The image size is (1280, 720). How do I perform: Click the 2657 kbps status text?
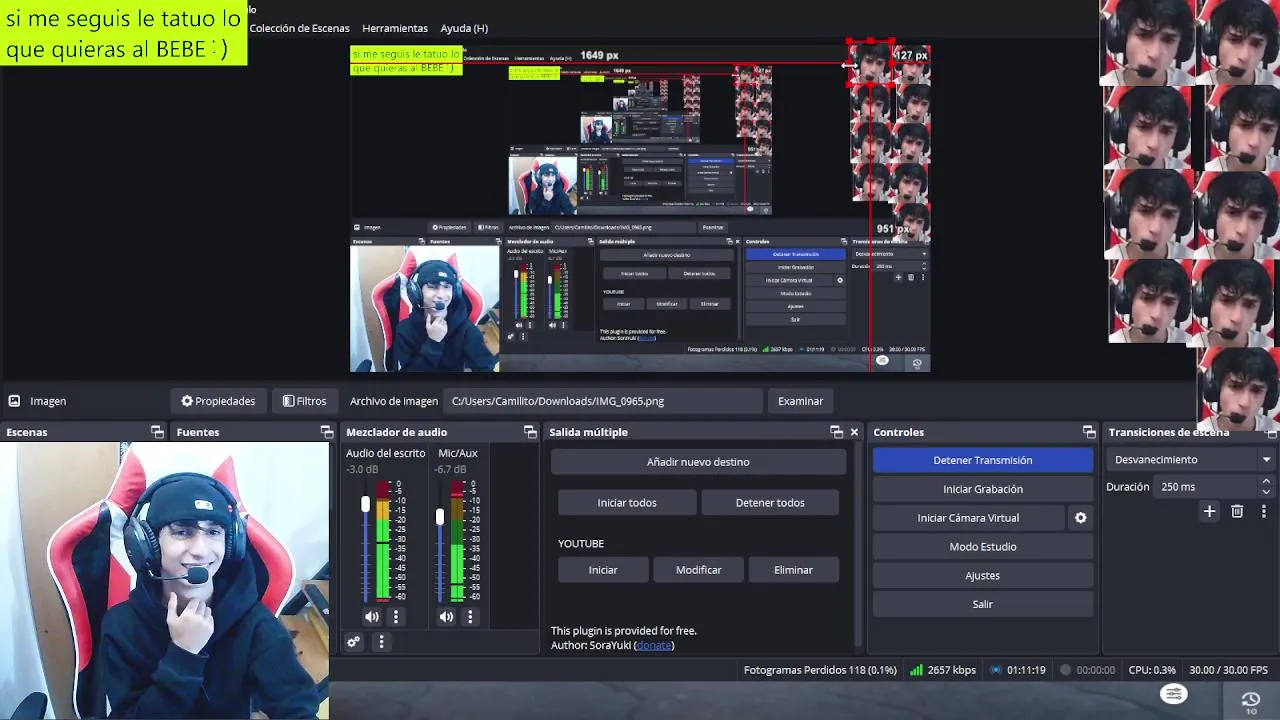(x=951, y=670)
